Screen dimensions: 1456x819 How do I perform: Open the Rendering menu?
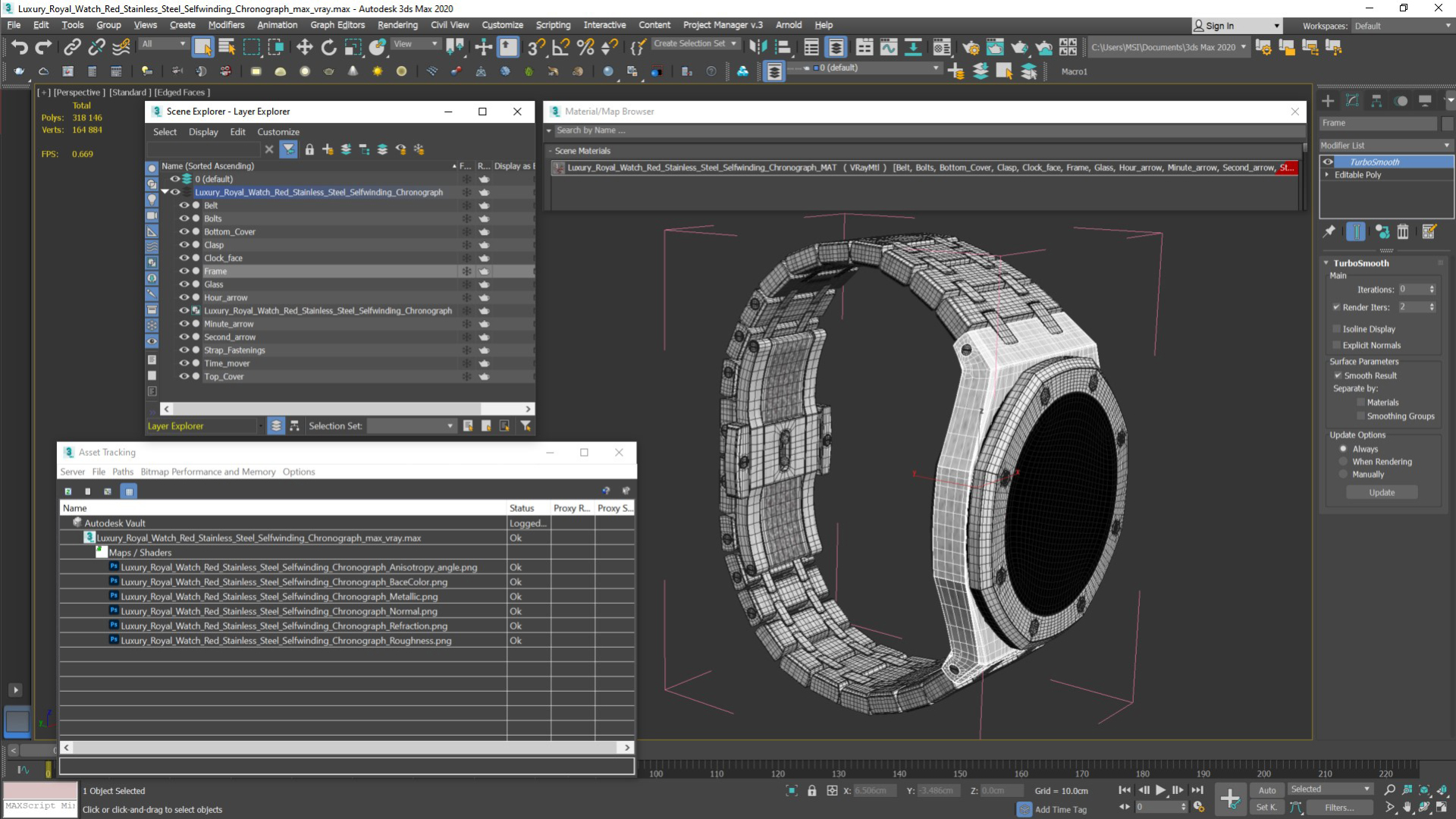397,25
